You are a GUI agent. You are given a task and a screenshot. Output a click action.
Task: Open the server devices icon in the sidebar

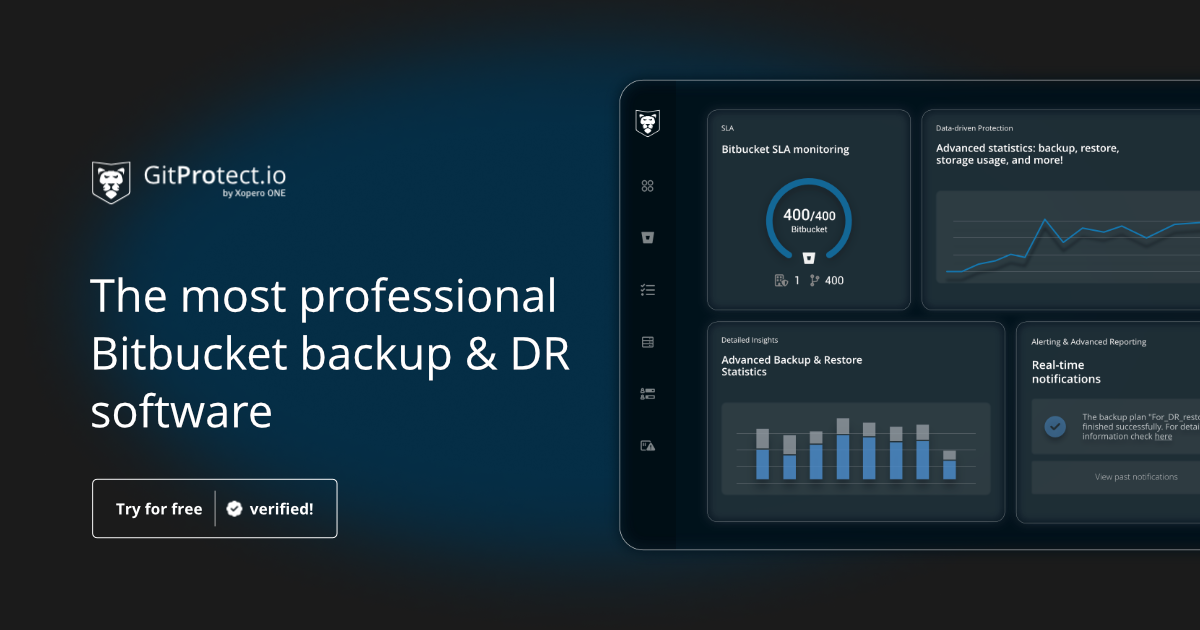click(x=647, y=394)
